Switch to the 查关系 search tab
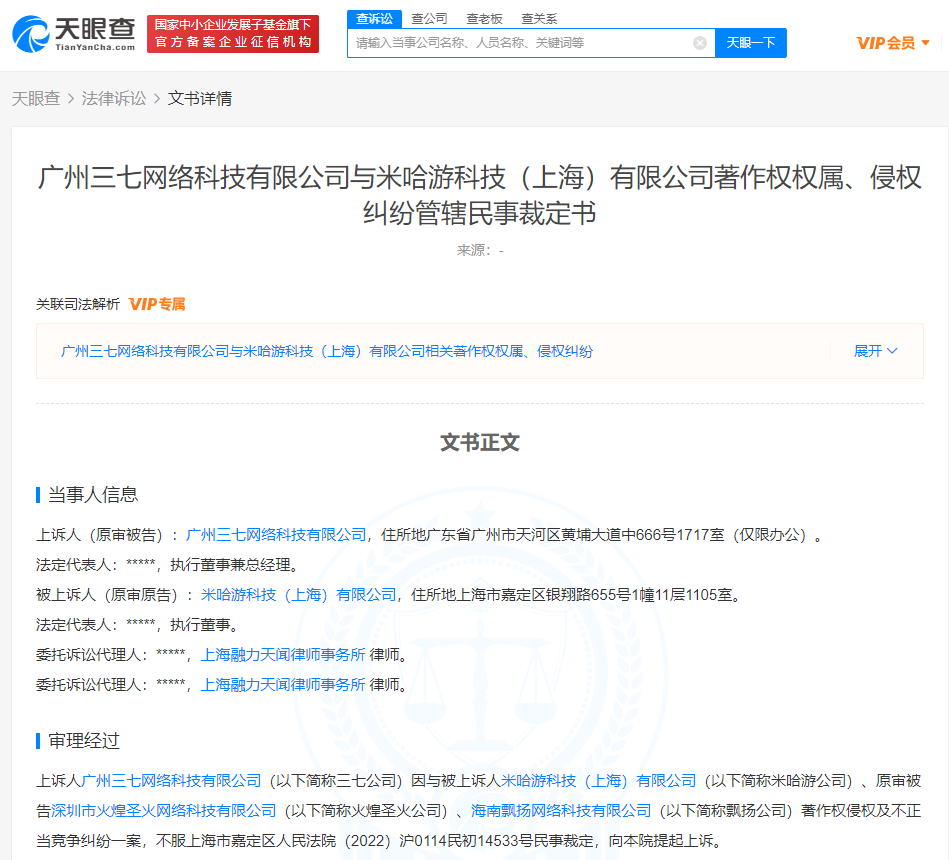This screenshot has height=860, width=949. (539, 19)
